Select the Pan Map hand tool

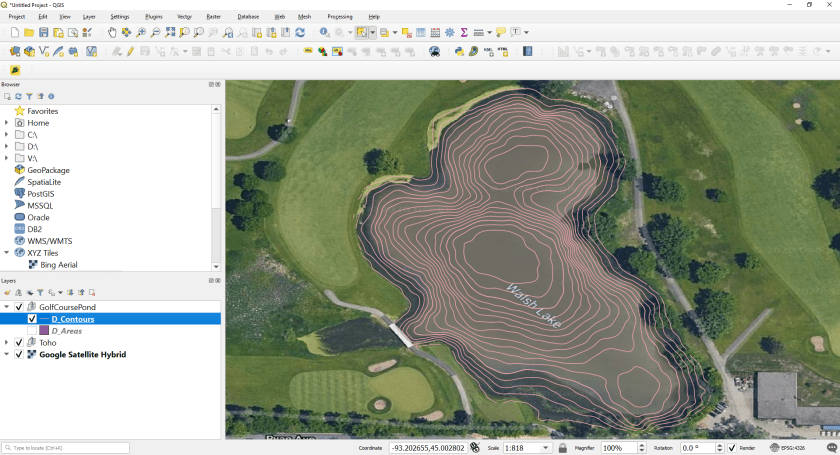point(112,33)
